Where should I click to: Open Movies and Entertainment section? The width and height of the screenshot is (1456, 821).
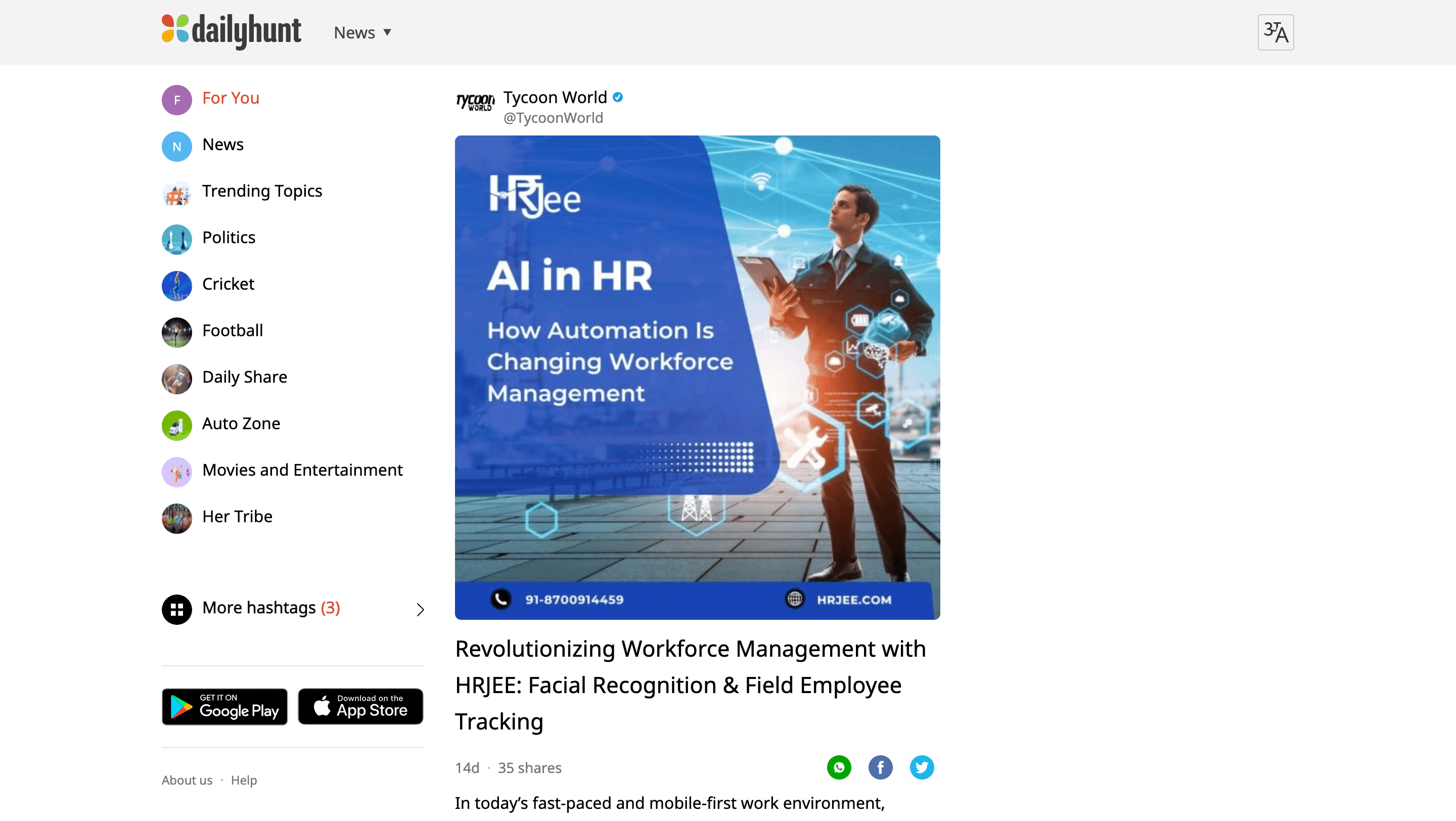click(302, 470)
